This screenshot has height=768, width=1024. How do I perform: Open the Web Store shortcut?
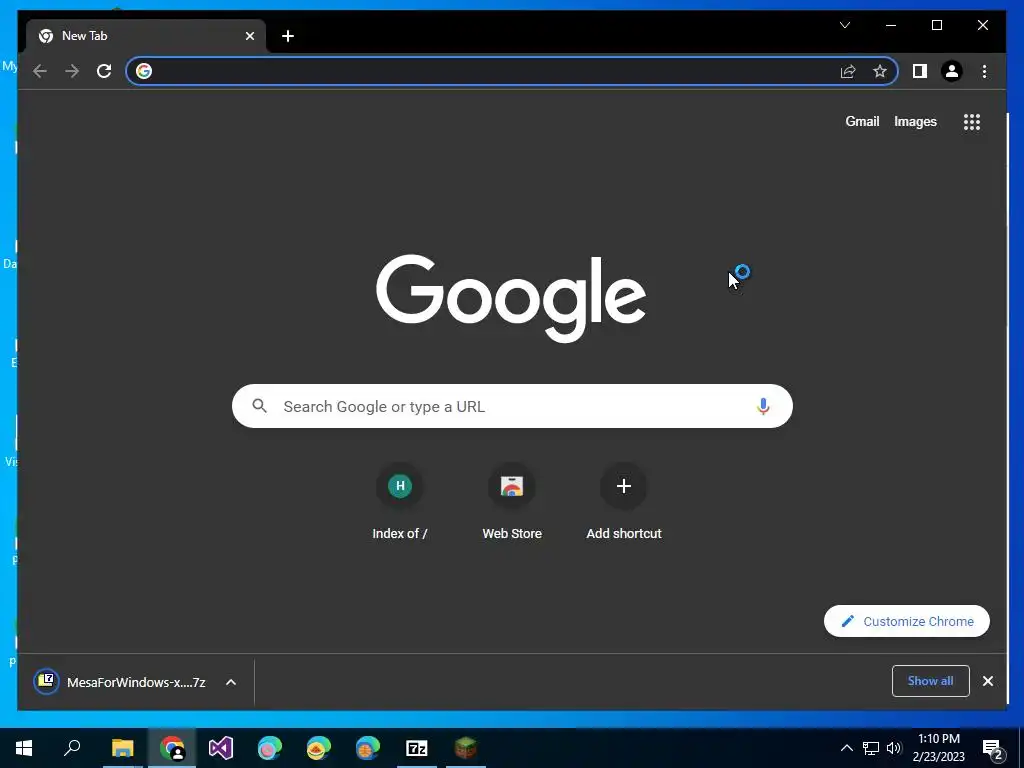(x=512, y=502)
